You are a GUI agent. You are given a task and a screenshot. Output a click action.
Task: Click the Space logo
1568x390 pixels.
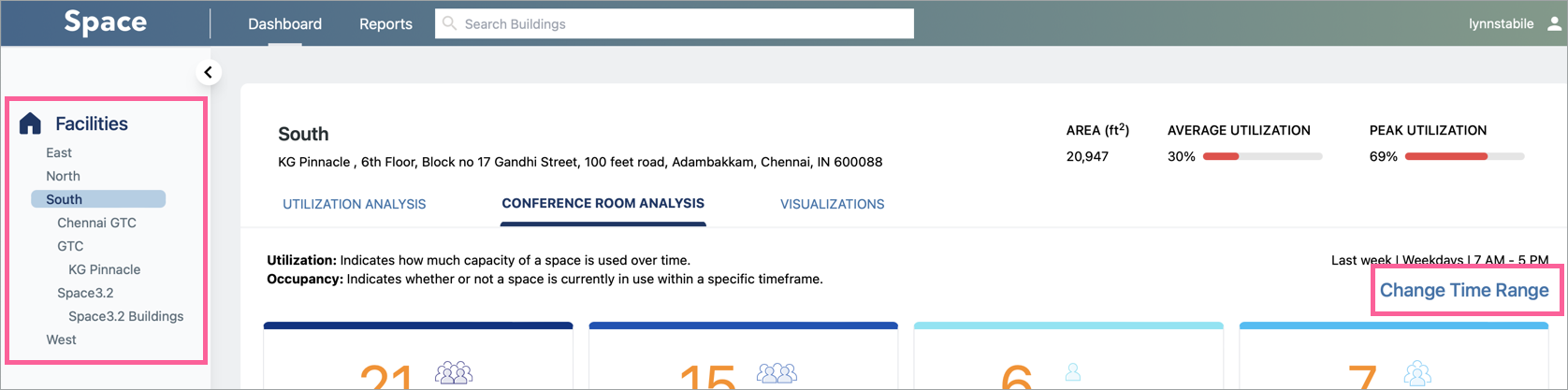(x=106, y=22)
